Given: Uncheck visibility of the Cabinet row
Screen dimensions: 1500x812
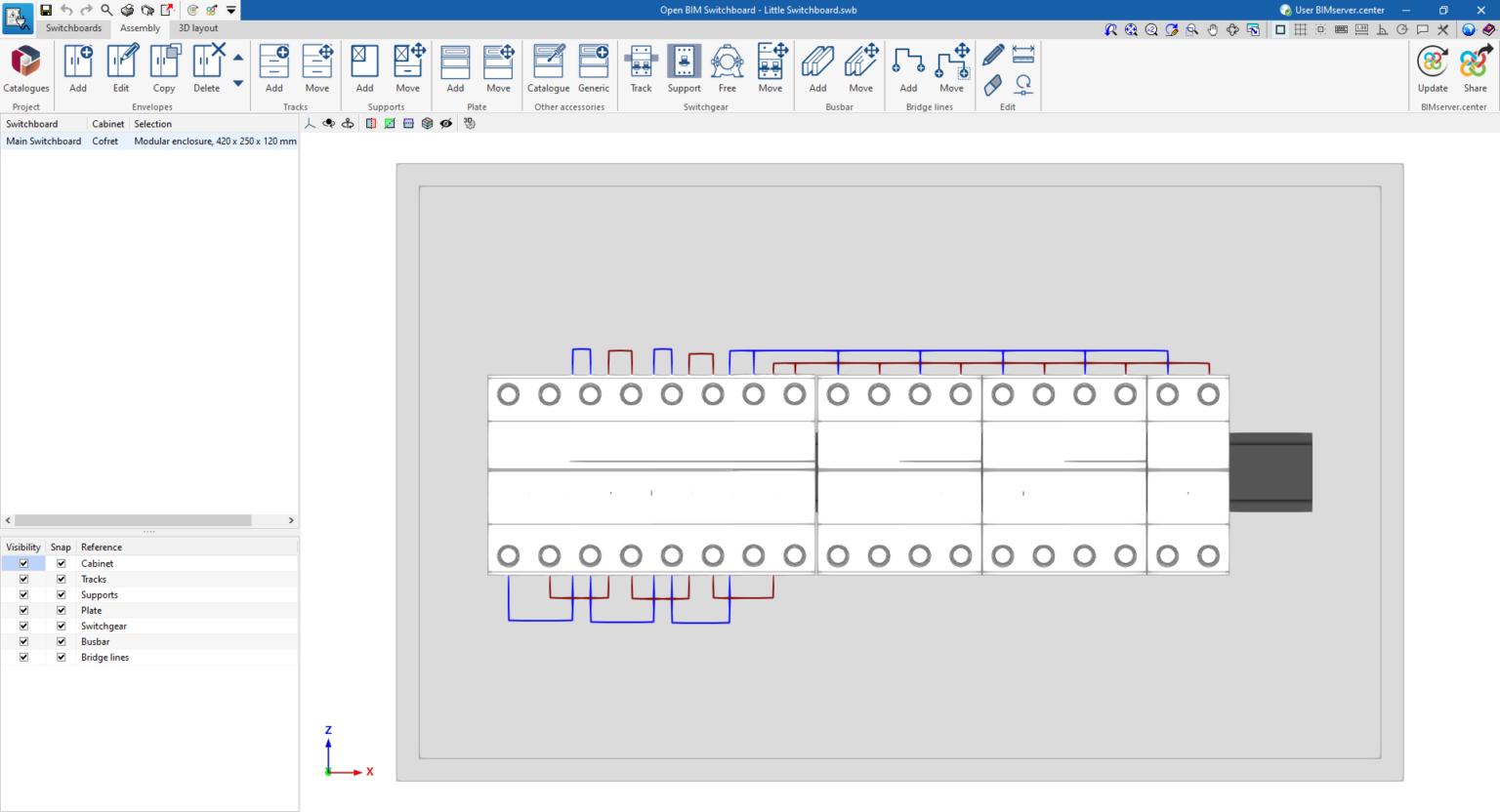Looking at the screenshot, I should click(x=22, y=563).
